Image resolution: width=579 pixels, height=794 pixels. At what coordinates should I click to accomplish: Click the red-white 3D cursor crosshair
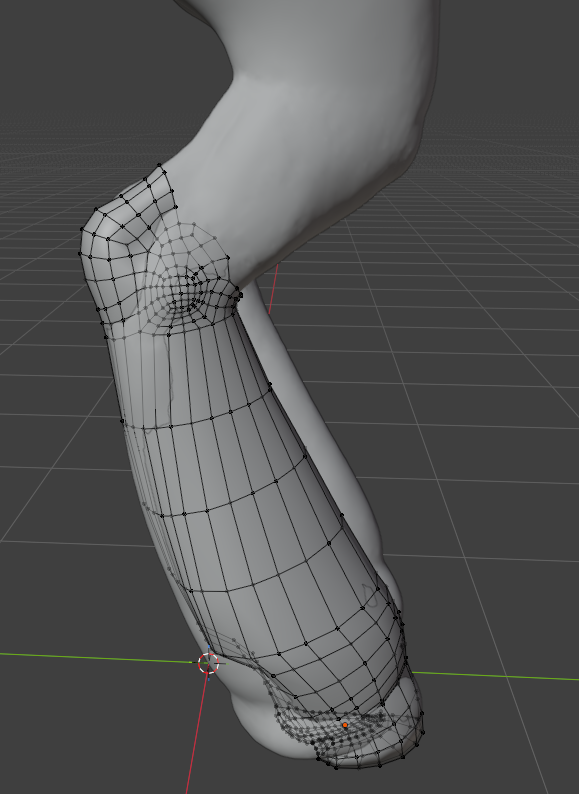pyautogui.click(x=208, y=663)
